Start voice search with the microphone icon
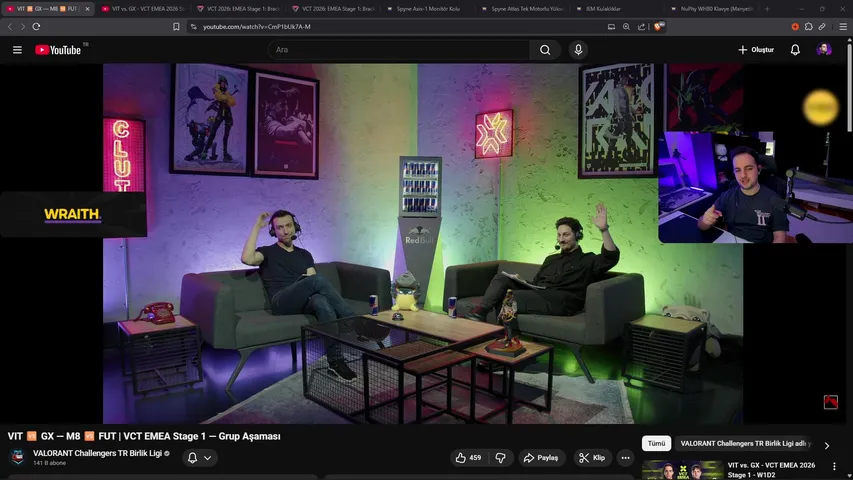The image size is (853, 480). (578, 50)
